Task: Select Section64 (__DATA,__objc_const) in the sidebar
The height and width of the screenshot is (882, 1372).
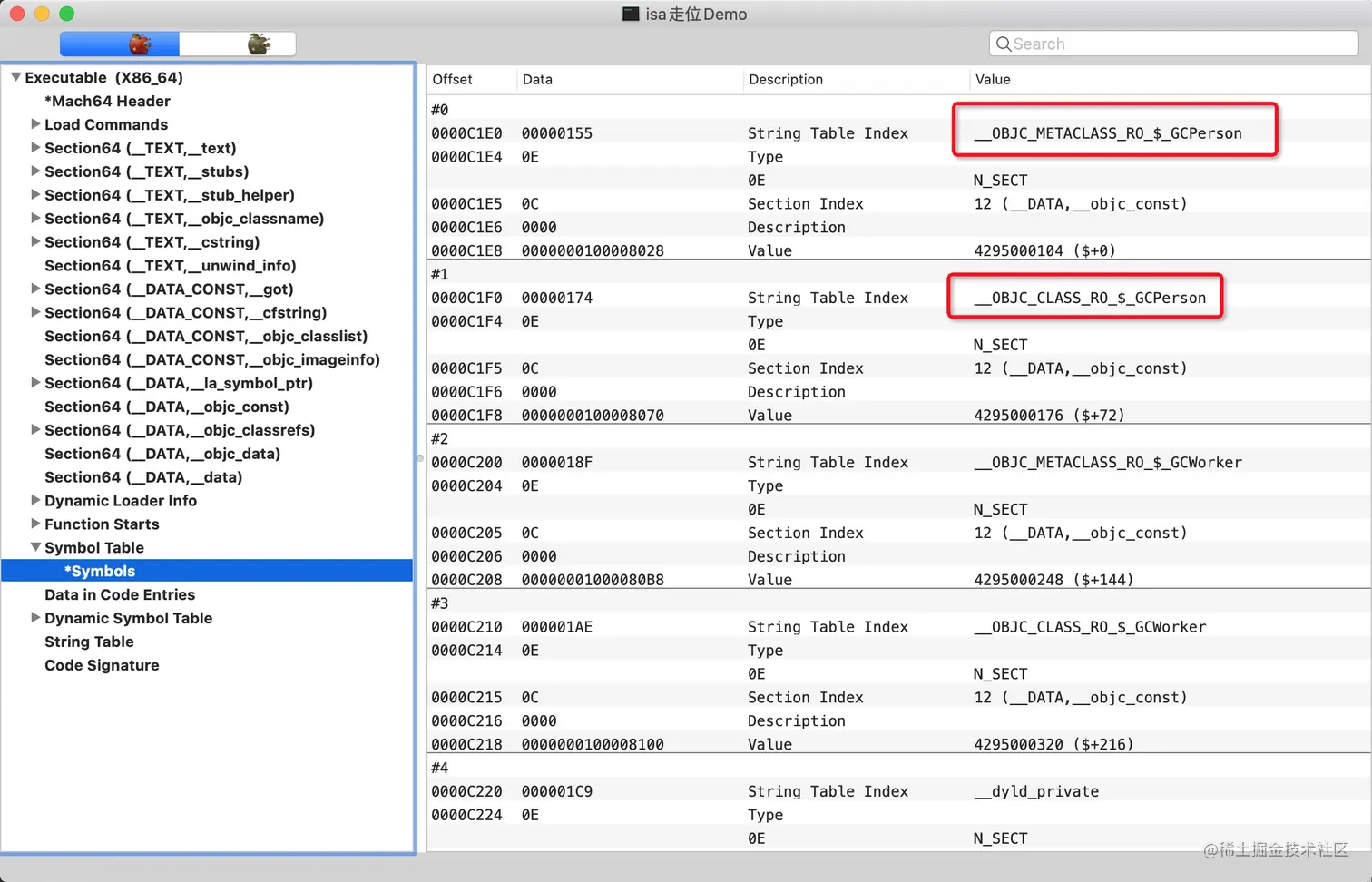Action: pos(167,407)
